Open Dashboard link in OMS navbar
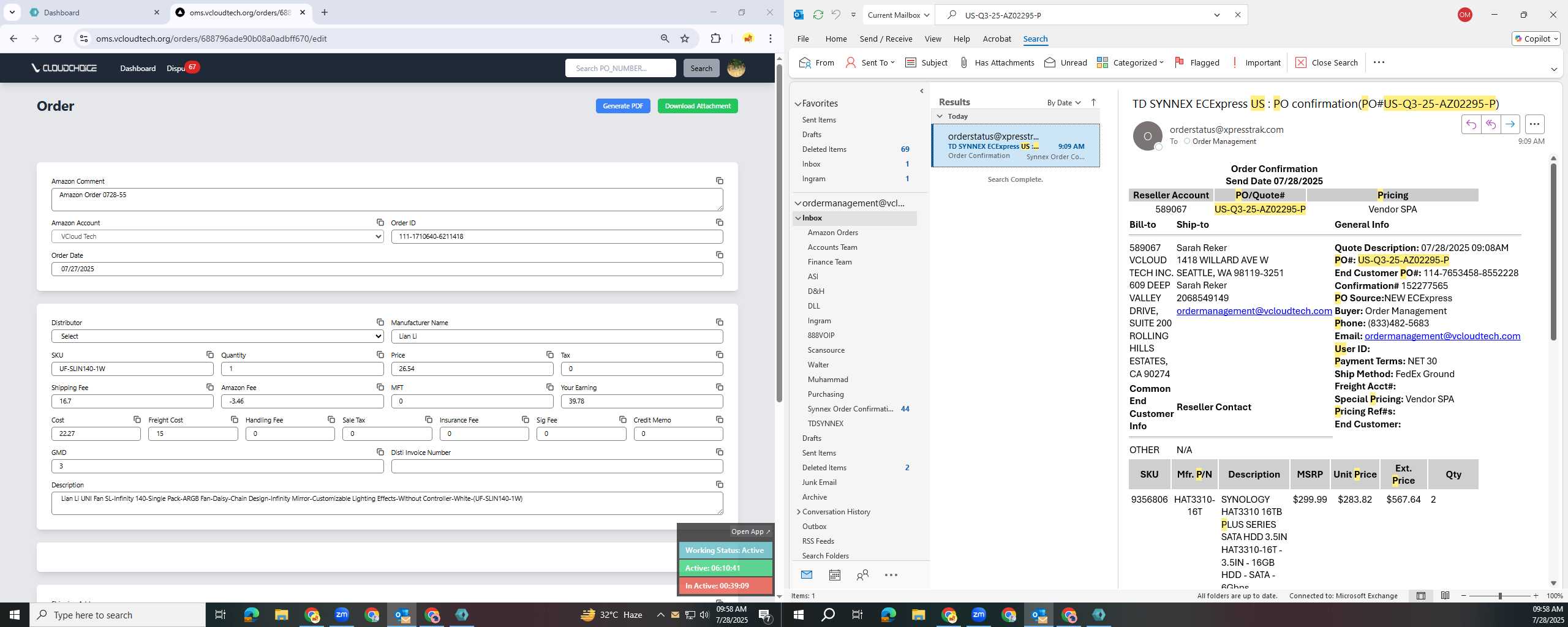This screenshot has height=627, width=1568. click(x=138, y=68)
